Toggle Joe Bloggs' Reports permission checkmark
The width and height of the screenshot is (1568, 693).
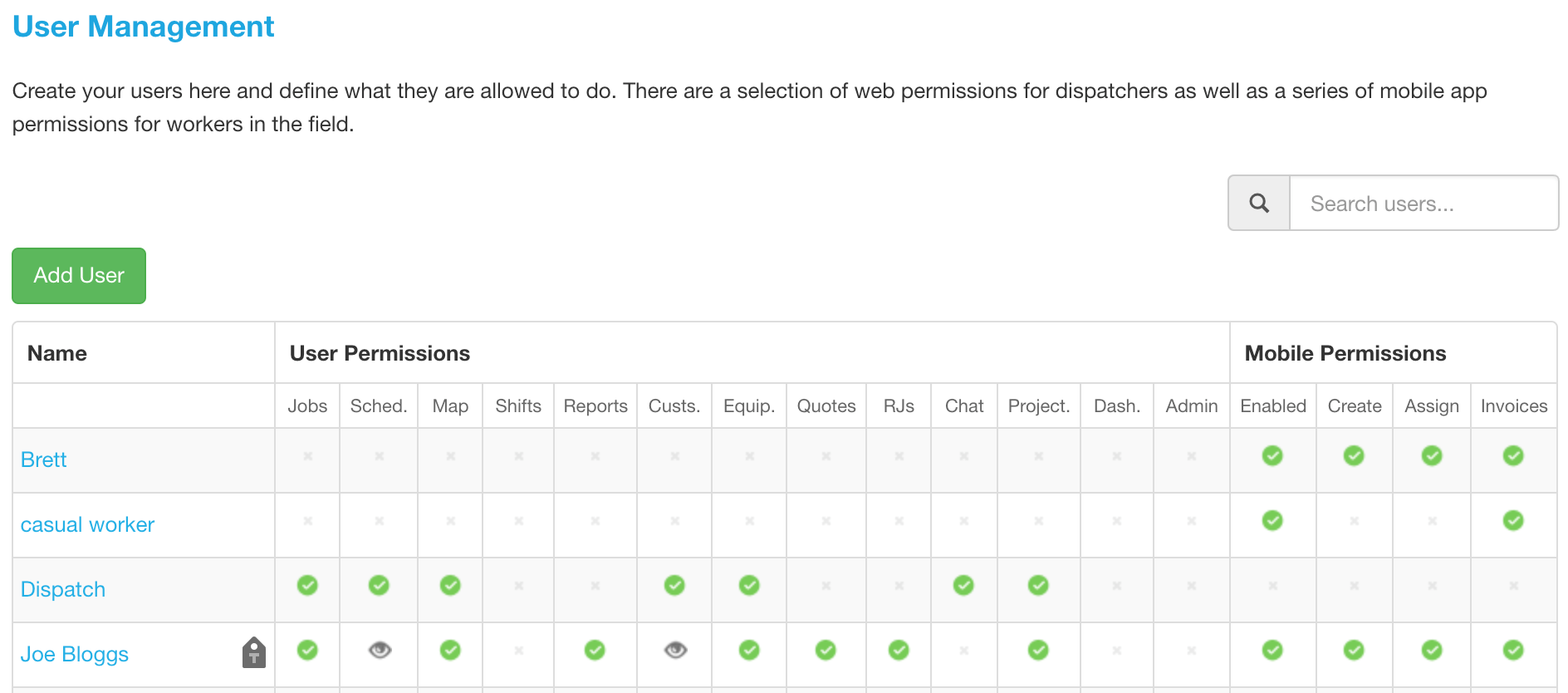click(595, 650)
